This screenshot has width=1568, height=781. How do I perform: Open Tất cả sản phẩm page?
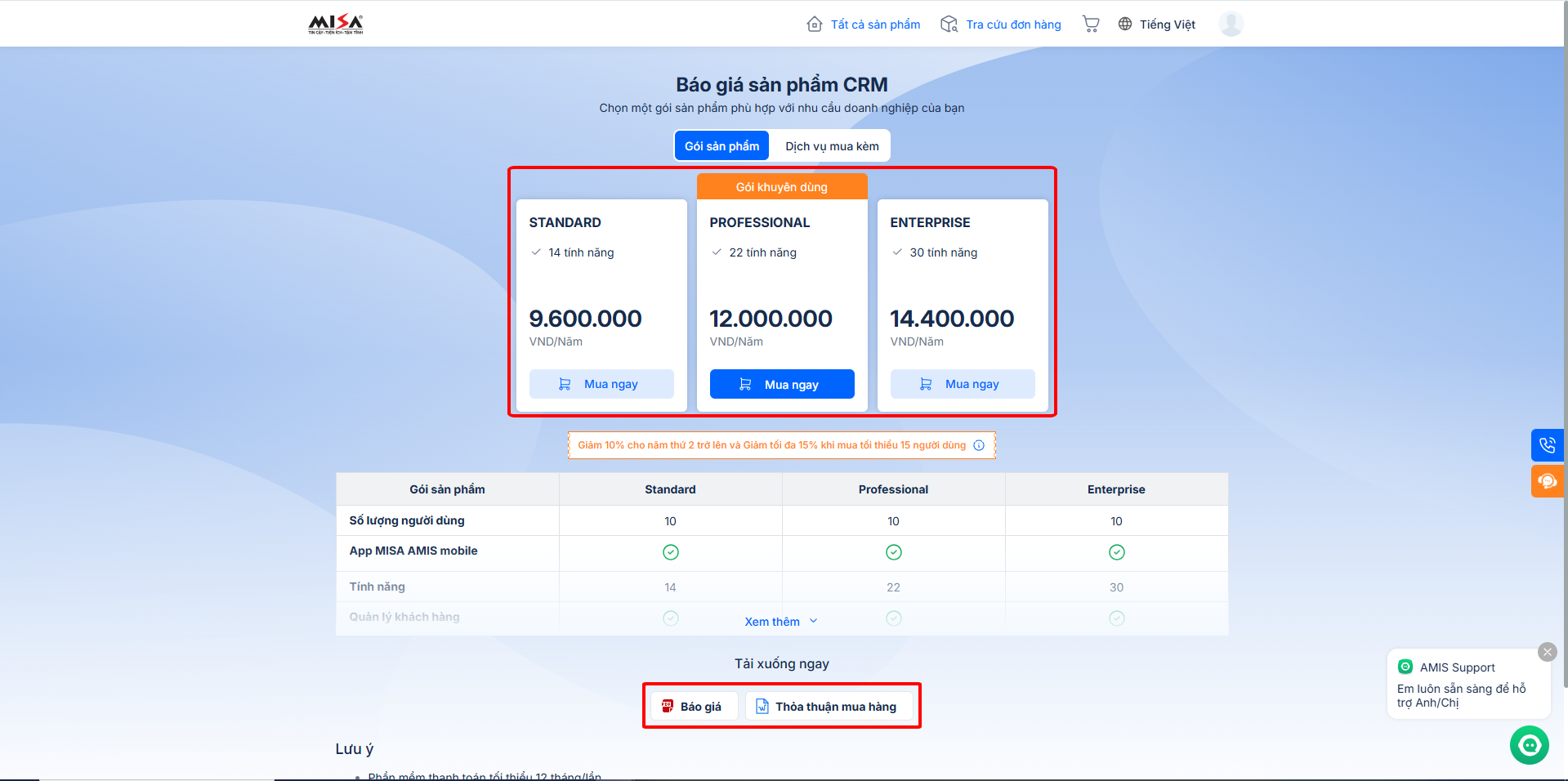point(864,25)
